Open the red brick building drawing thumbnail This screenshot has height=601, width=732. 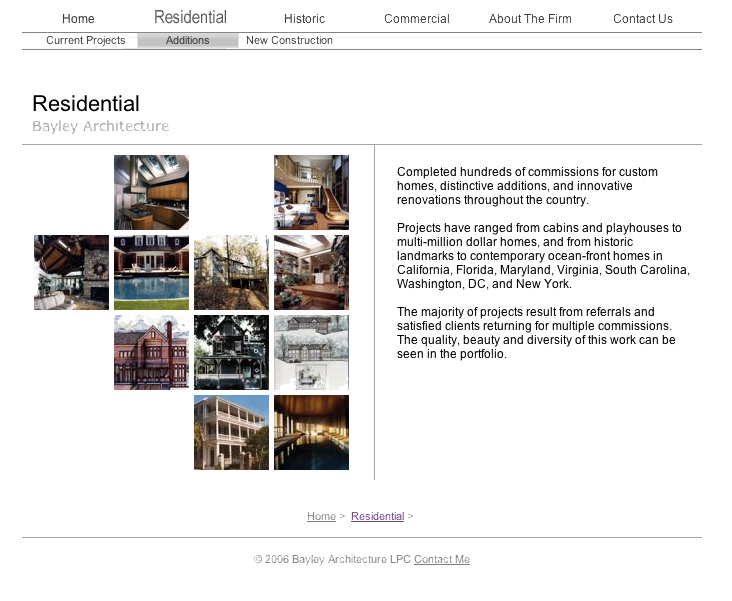tap(151, 353)
